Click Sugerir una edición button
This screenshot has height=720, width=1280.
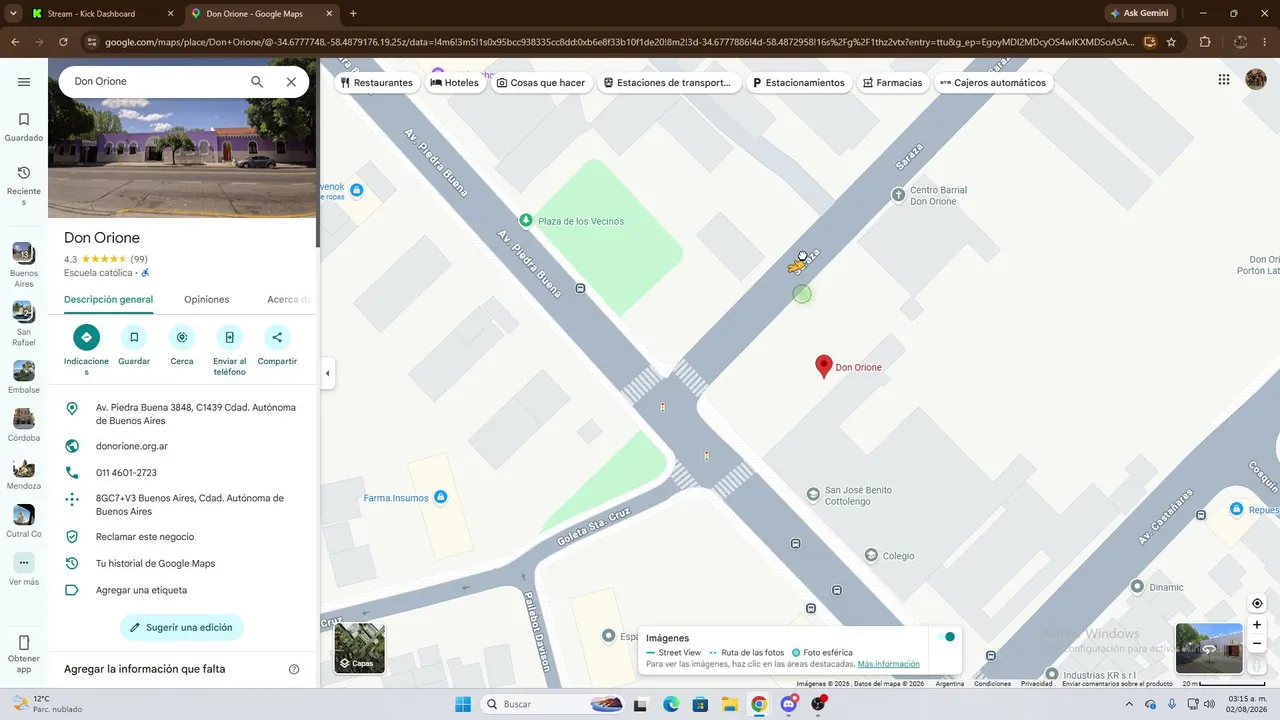click(x=182, y=628)
